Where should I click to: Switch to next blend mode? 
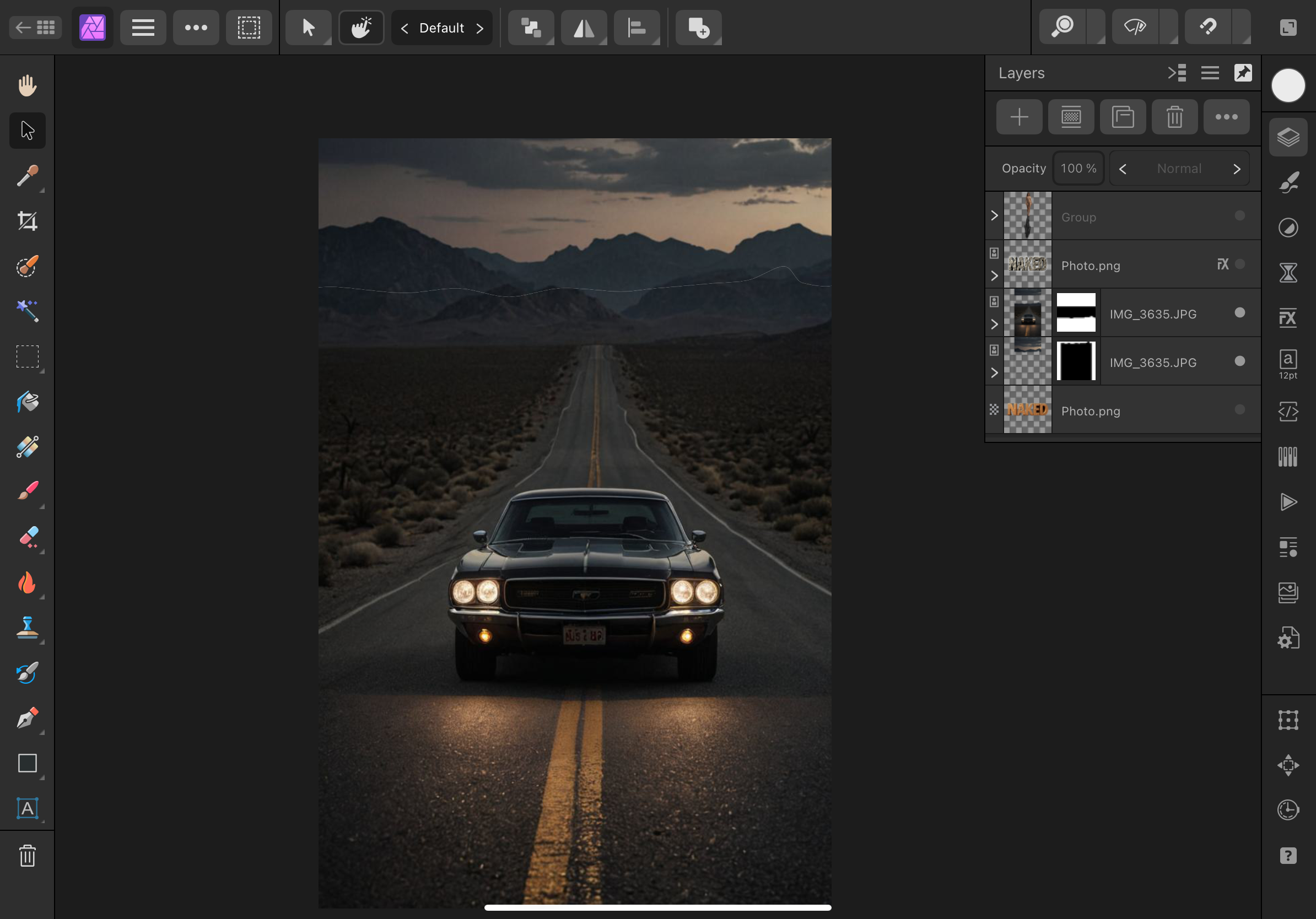click(x=1236, y=169)
